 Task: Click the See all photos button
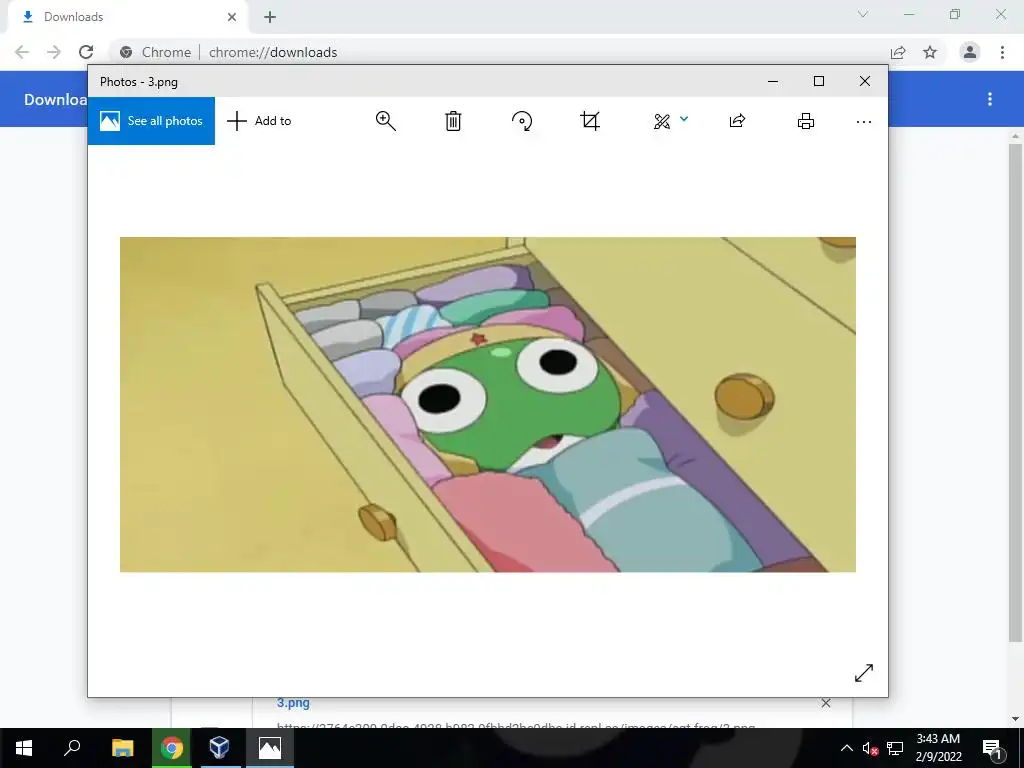click(151, 121)
